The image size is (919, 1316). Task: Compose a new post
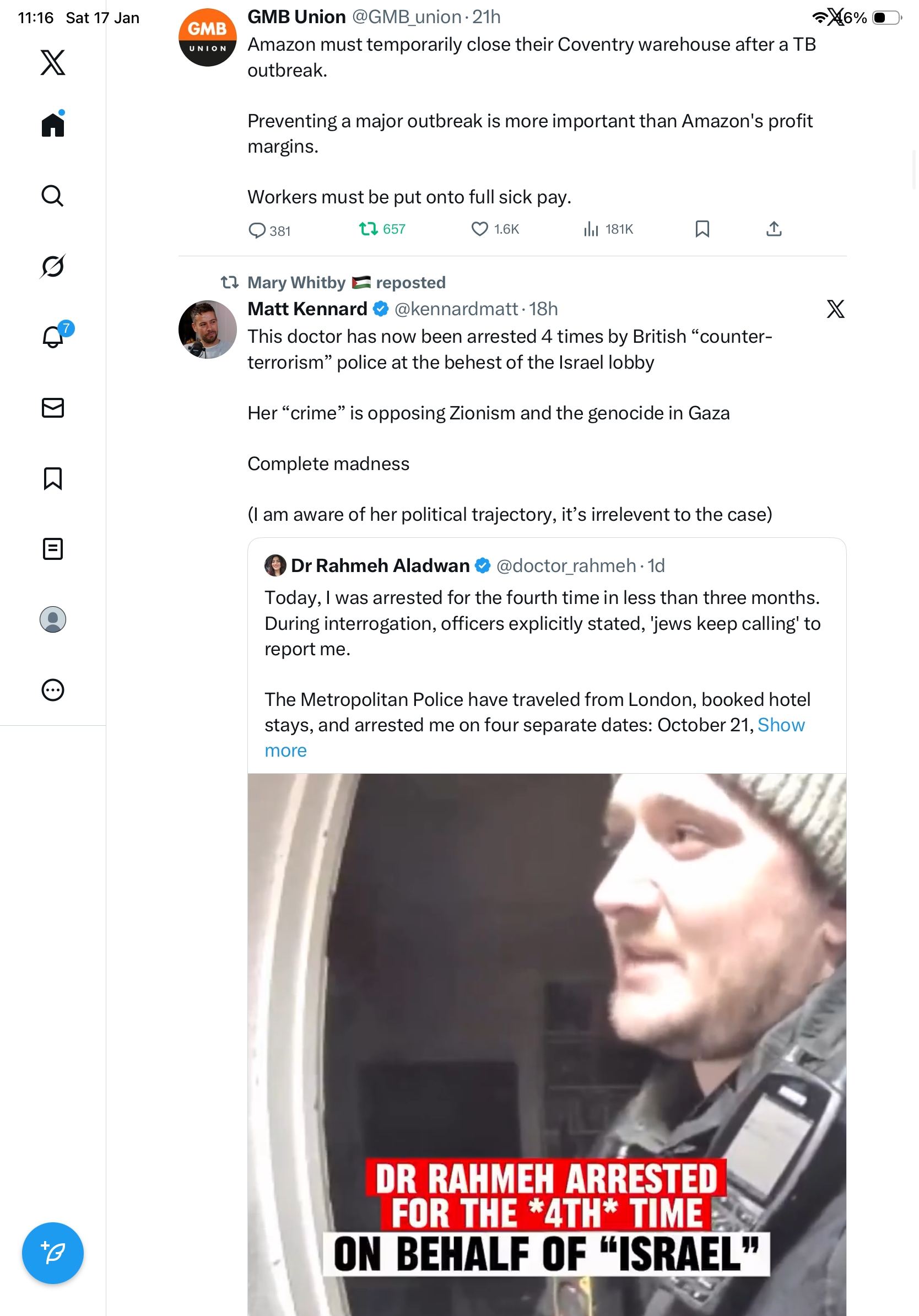pos(53,1253)
